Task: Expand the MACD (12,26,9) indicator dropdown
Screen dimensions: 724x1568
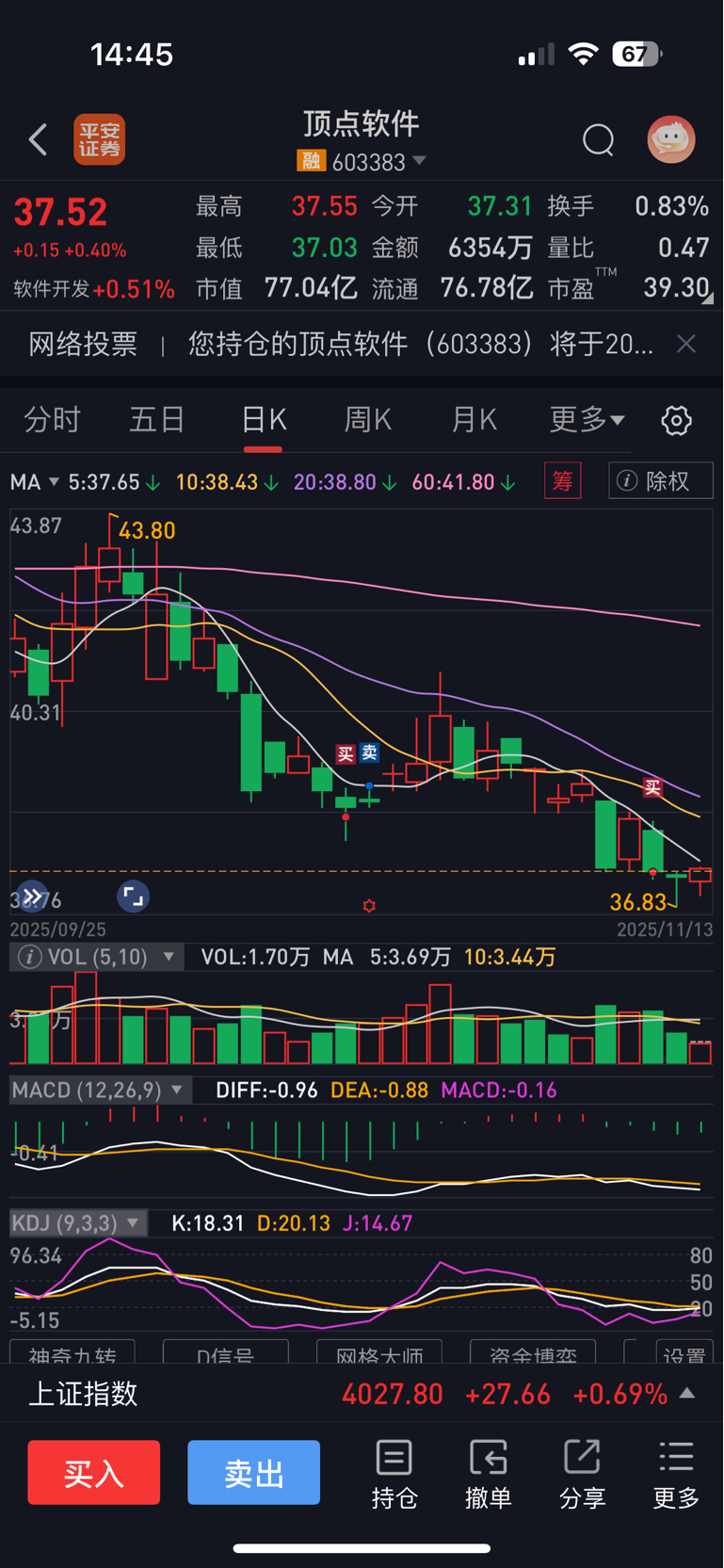Action: (101, 1091)
